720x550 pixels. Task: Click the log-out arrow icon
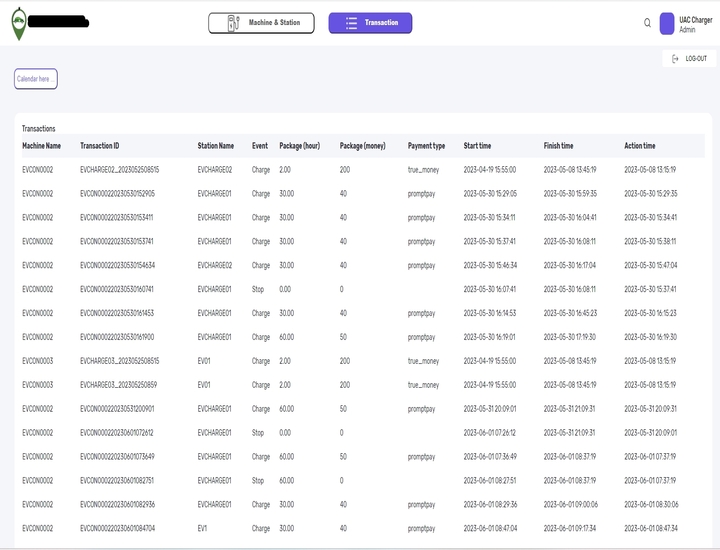click(x=676, y=59)
